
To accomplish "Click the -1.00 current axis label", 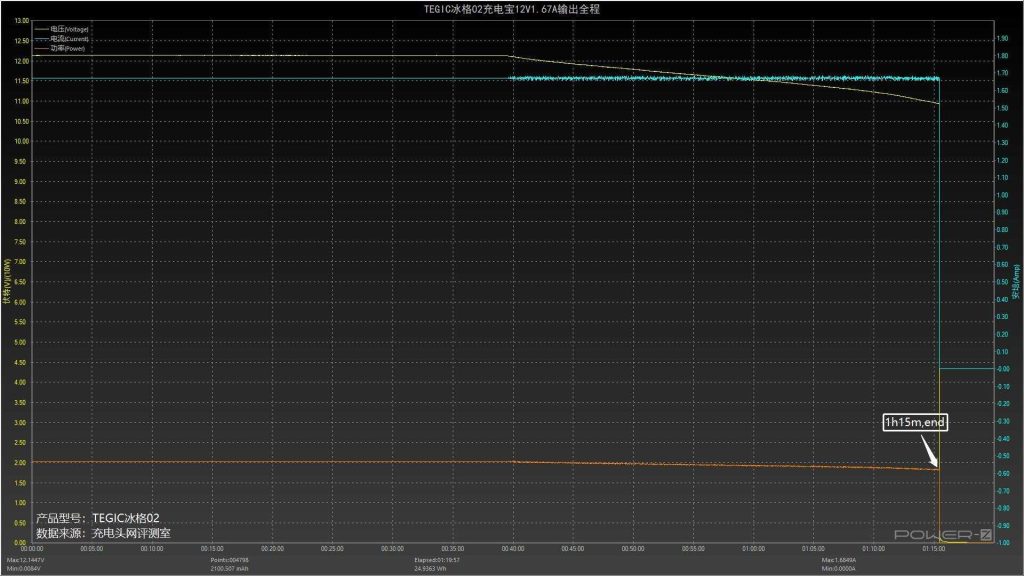I will 1002,543.
